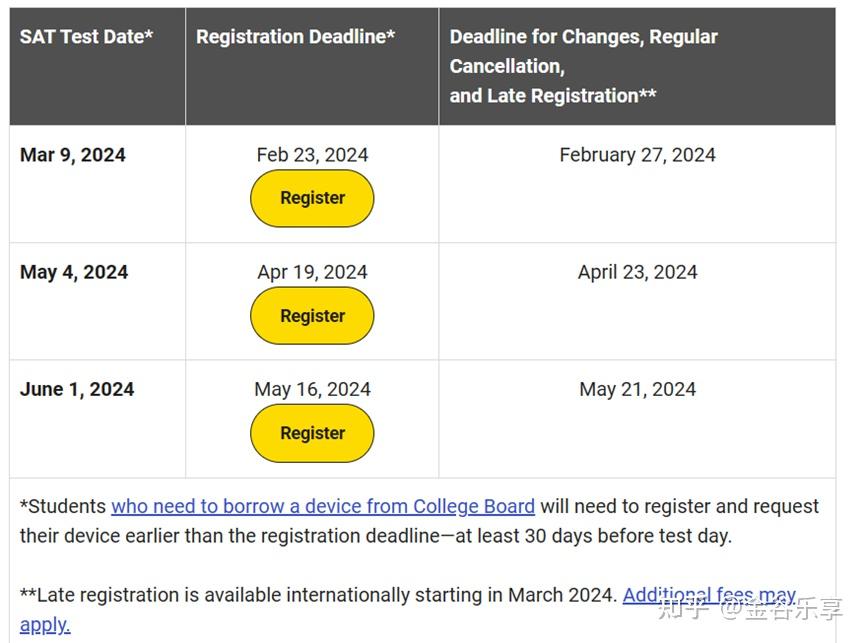865x643 pixels.
Task: Select the SAT Test Date column header
Action: tap(87, 36)
